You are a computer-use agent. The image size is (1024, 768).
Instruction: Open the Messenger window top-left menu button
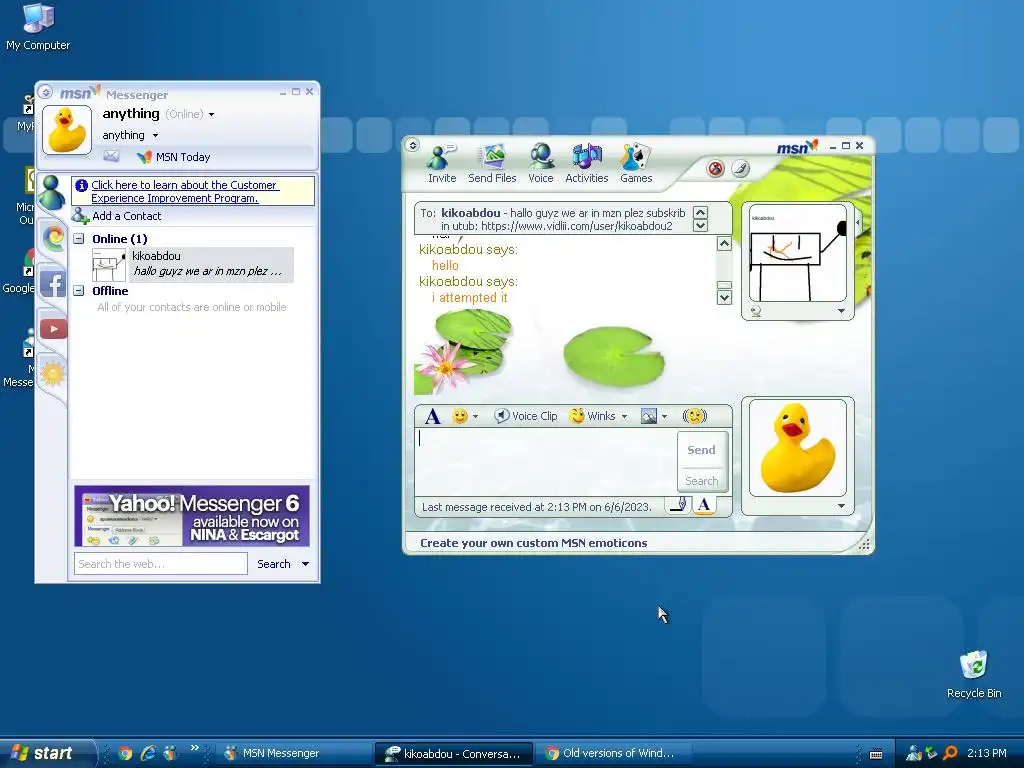(45, 92)
